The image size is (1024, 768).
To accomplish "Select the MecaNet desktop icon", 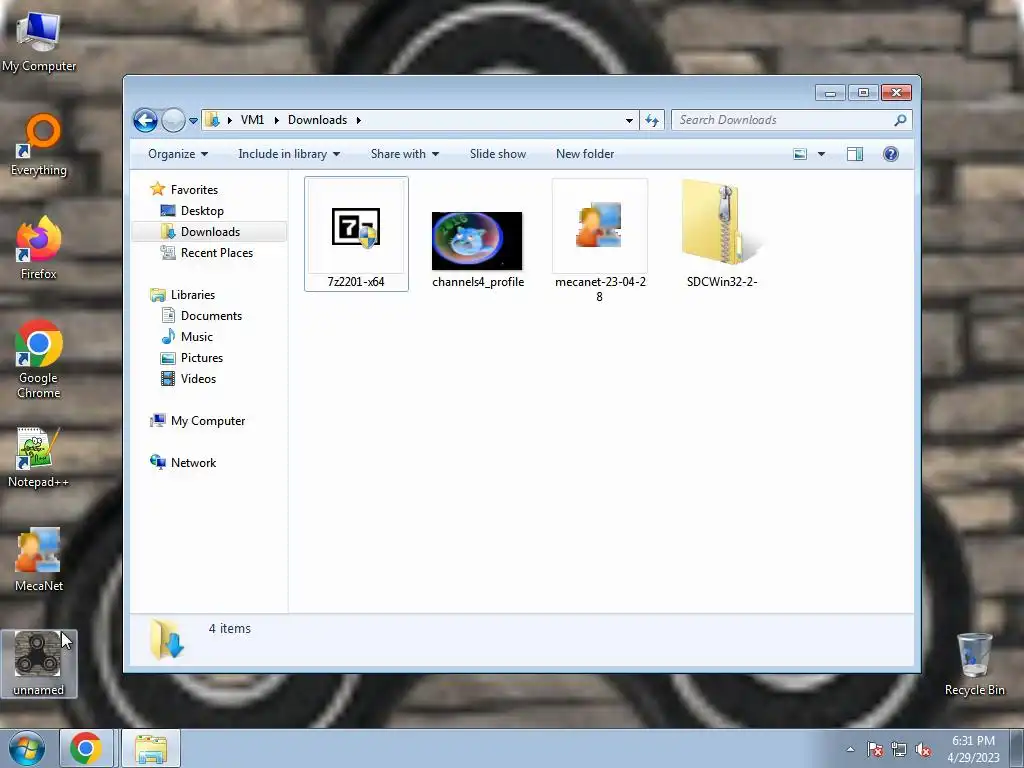I will pos(39,560).
